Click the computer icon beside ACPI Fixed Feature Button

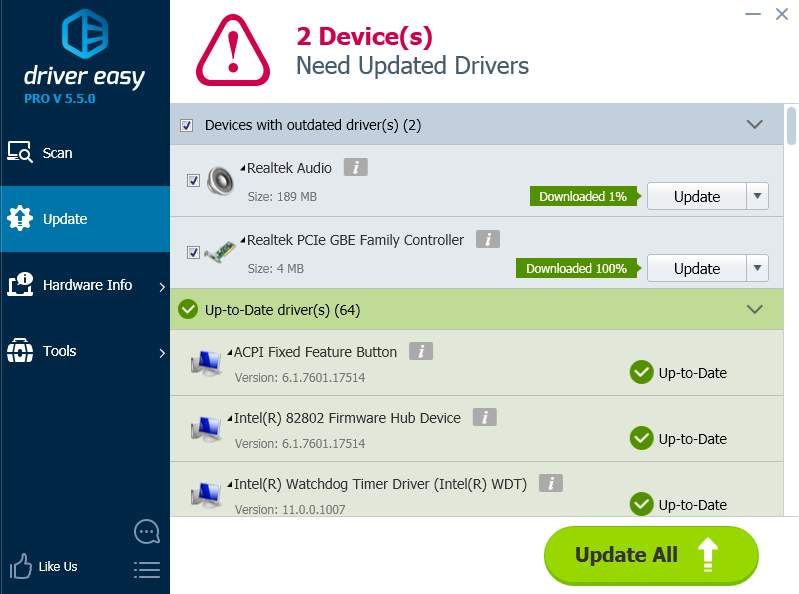(x=206, y=363)
